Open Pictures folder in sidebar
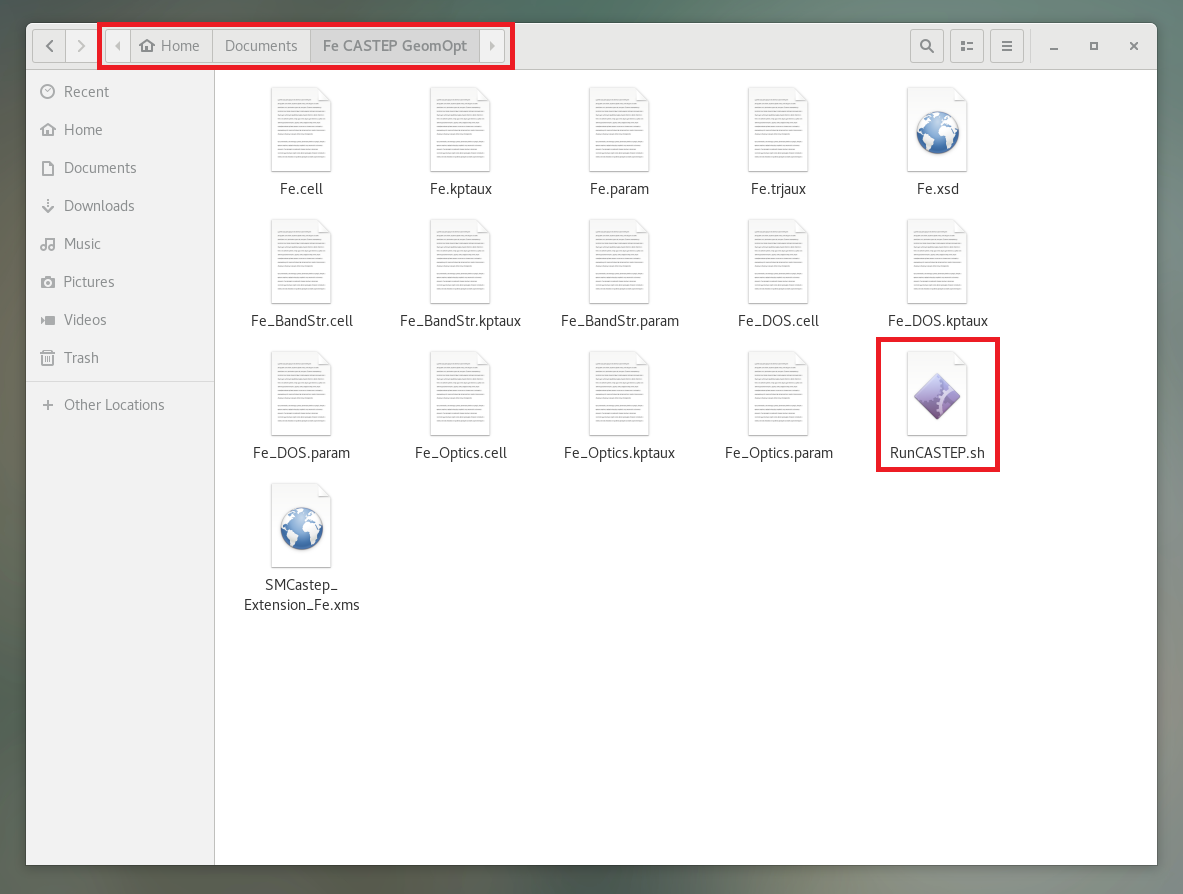This screenshot has height=894, width=1183. pos(88,282)
